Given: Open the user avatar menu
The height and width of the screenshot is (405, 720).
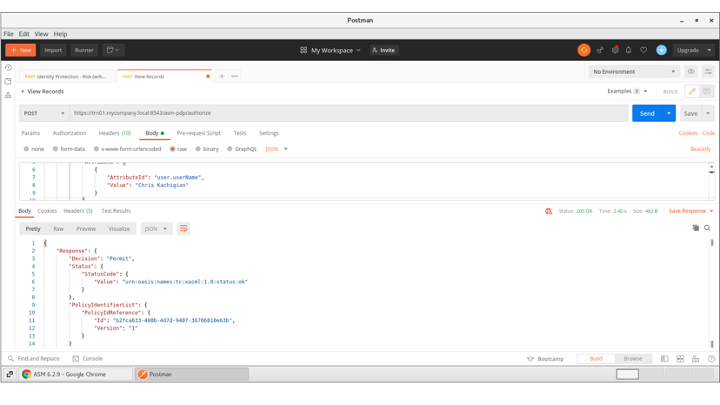Looking at the screenshot, I should (661, 50).
